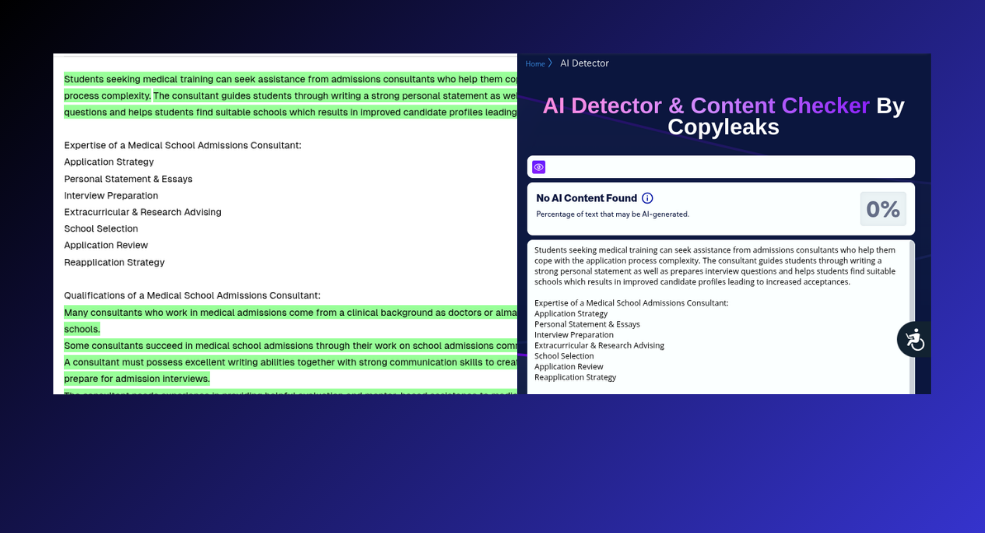Click 'Reapplication Strategy' in the left document

[114, 262]
